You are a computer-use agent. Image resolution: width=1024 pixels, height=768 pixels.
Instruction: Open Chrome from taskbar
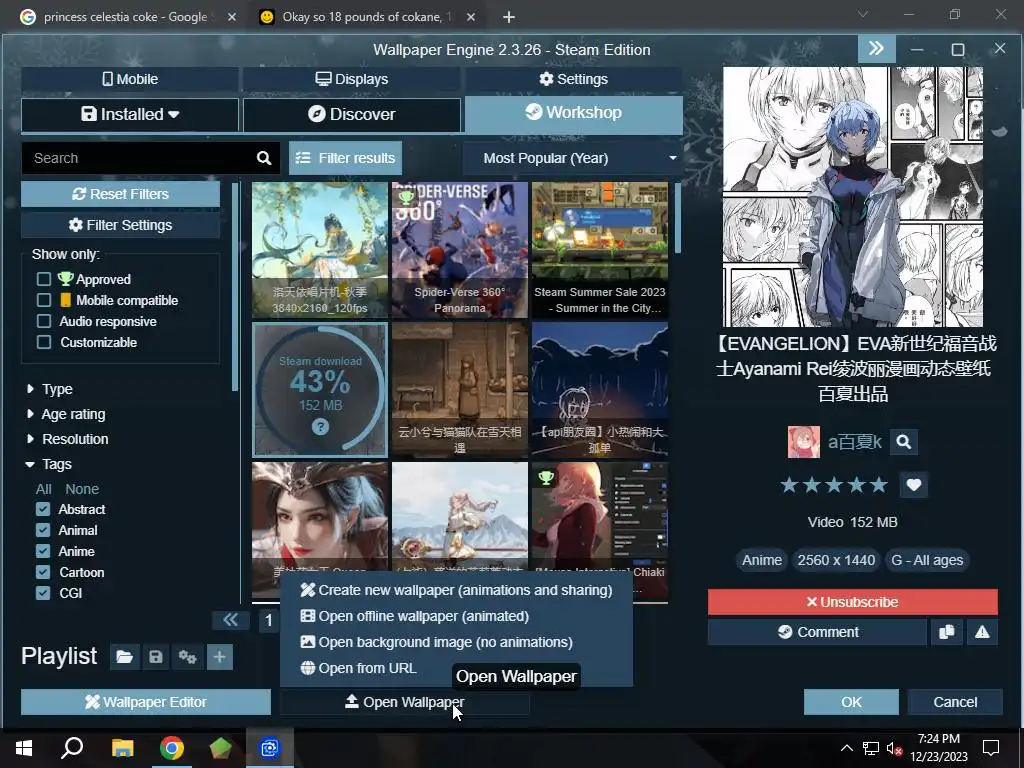pos(172,748)
